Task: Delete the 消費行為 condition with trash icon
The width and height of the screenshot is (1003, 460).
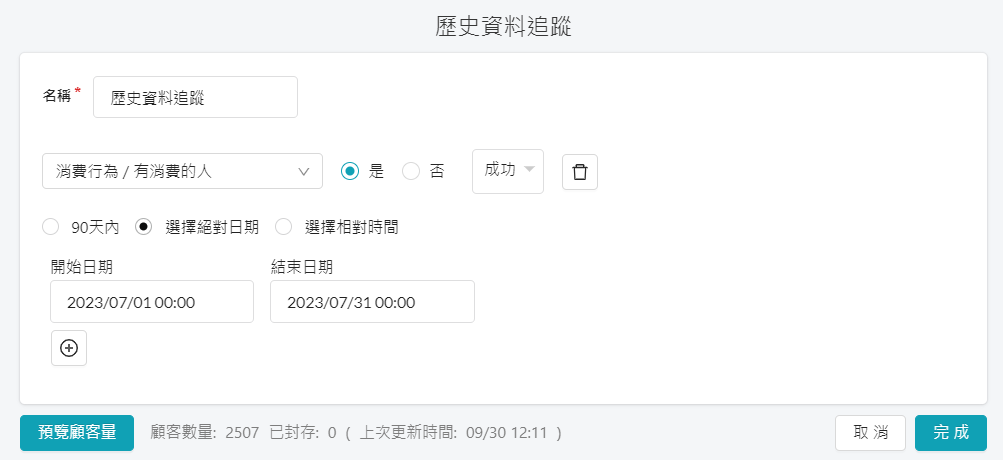Action: click(580, 172)
